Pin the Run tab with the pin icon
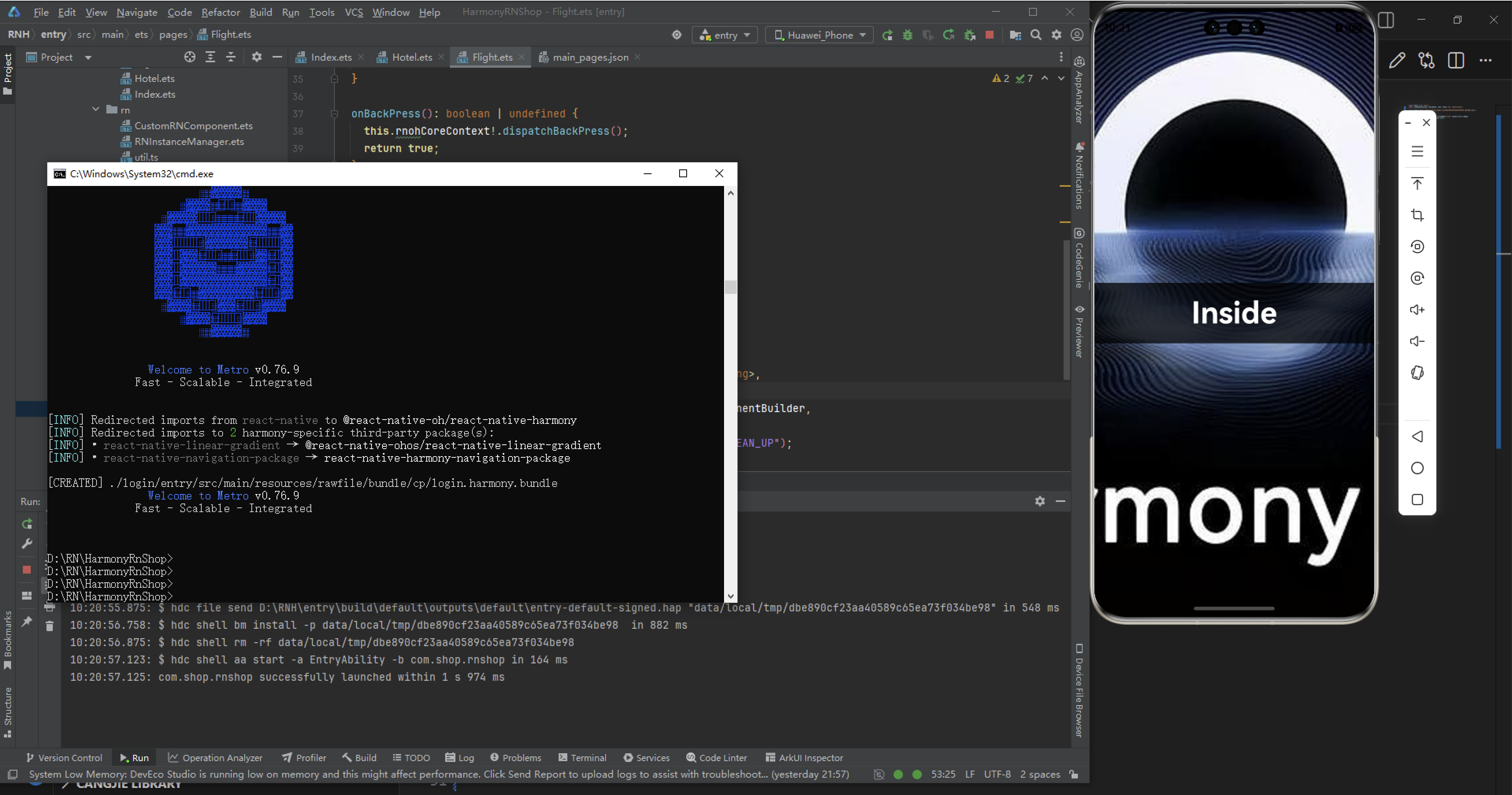 click(27, 621)
